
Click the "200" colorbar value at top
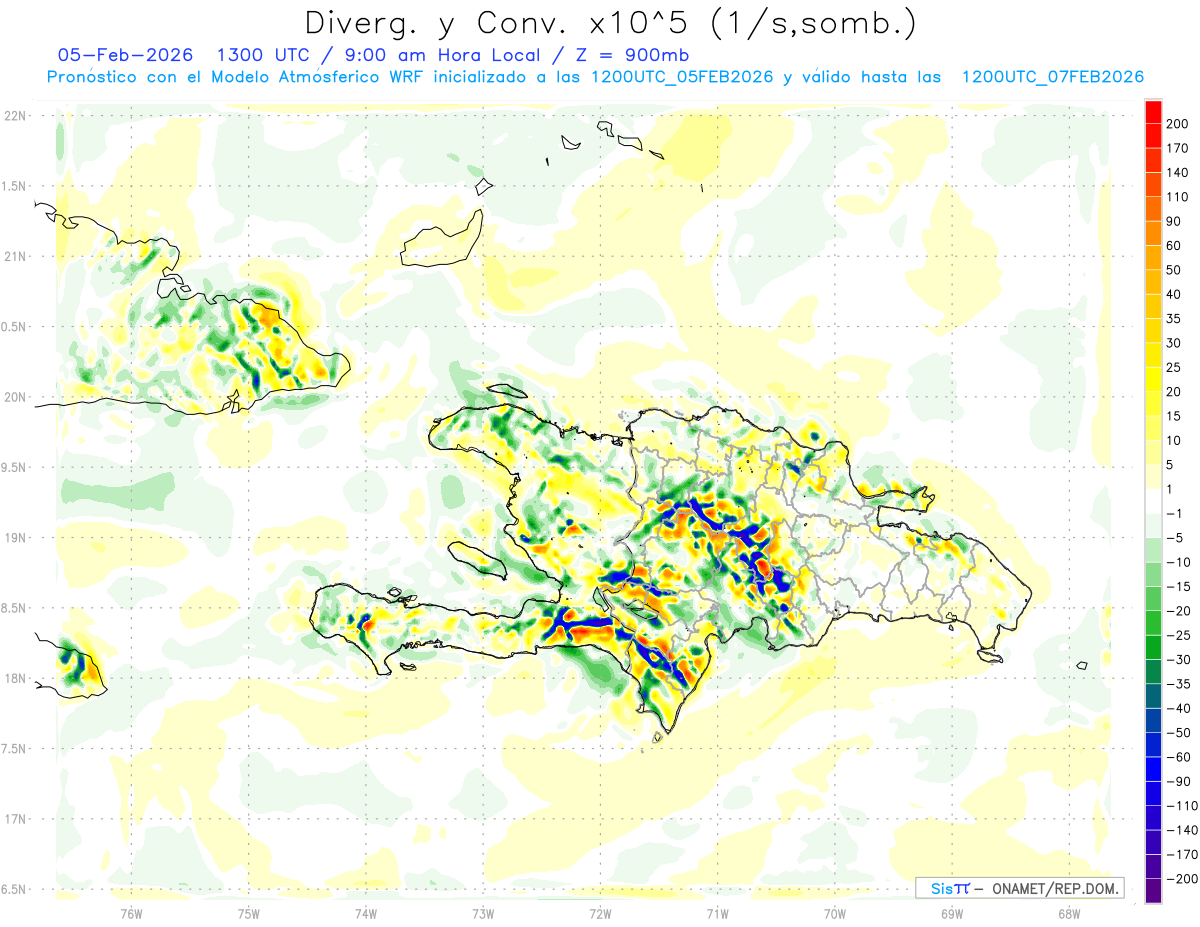click(x=1178, y=124)
